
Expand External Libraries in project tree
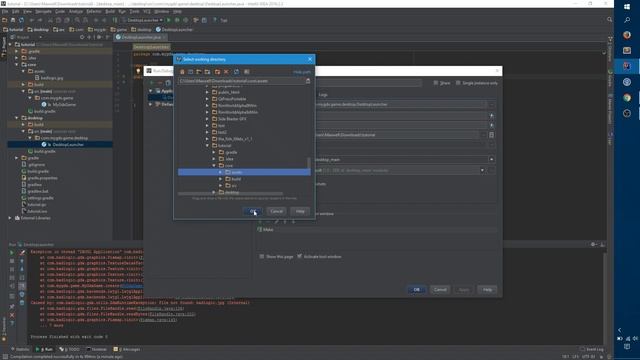pos(10,218)
